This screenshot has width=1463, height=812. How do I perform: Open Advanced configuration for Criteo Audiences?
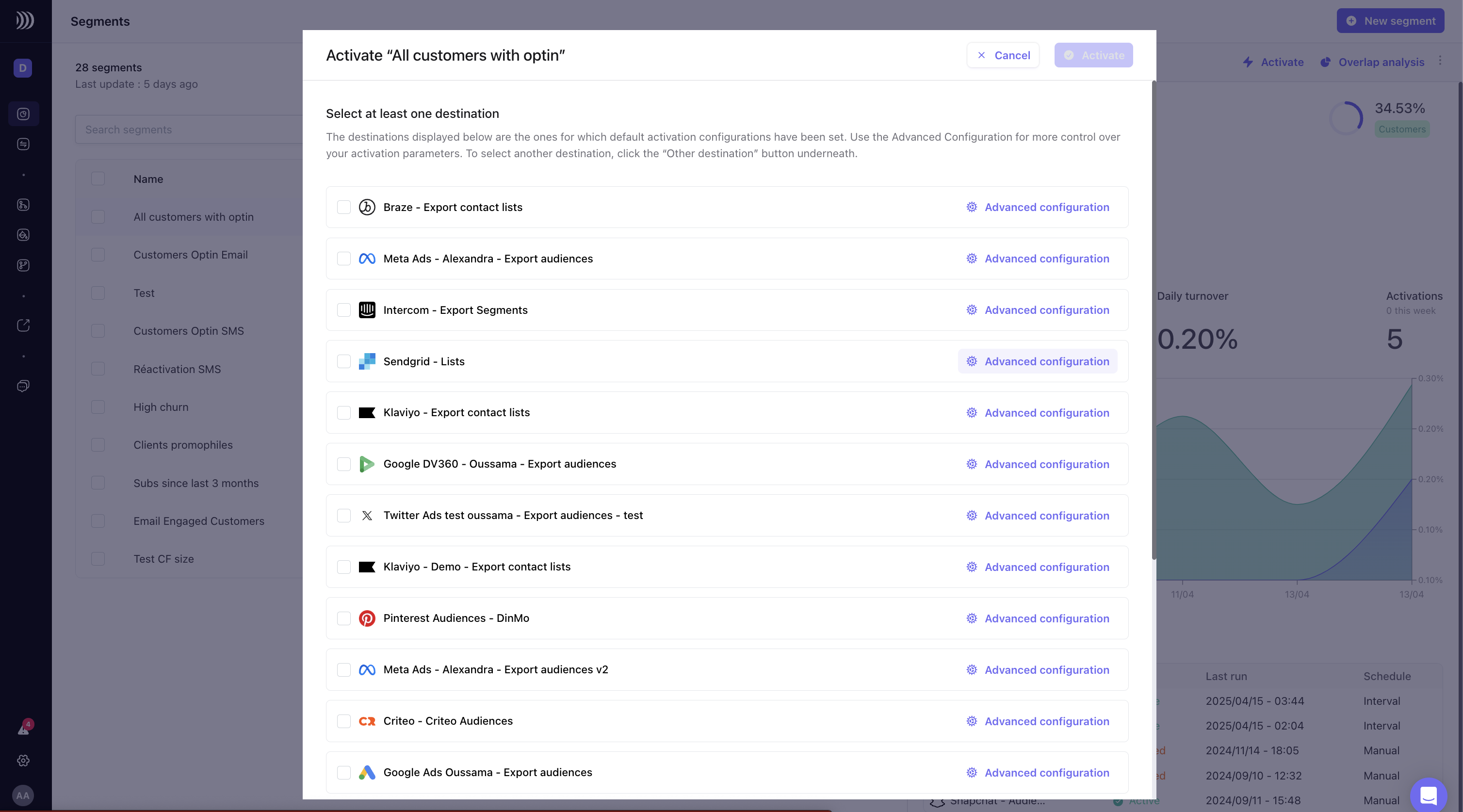[x=1038, y=721]
